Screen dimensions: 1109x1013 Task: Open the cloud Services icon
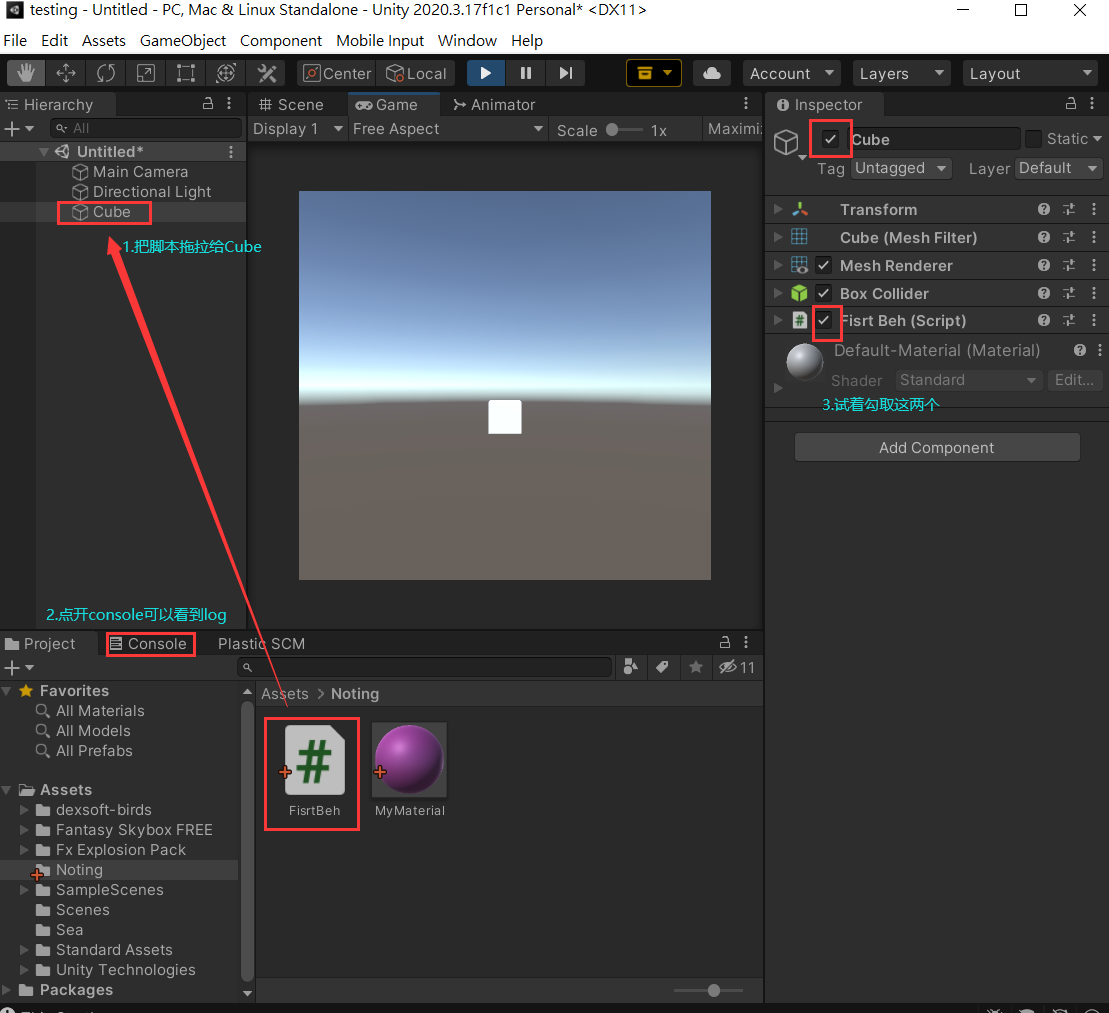pyautogui.click(x=712, y=73)
